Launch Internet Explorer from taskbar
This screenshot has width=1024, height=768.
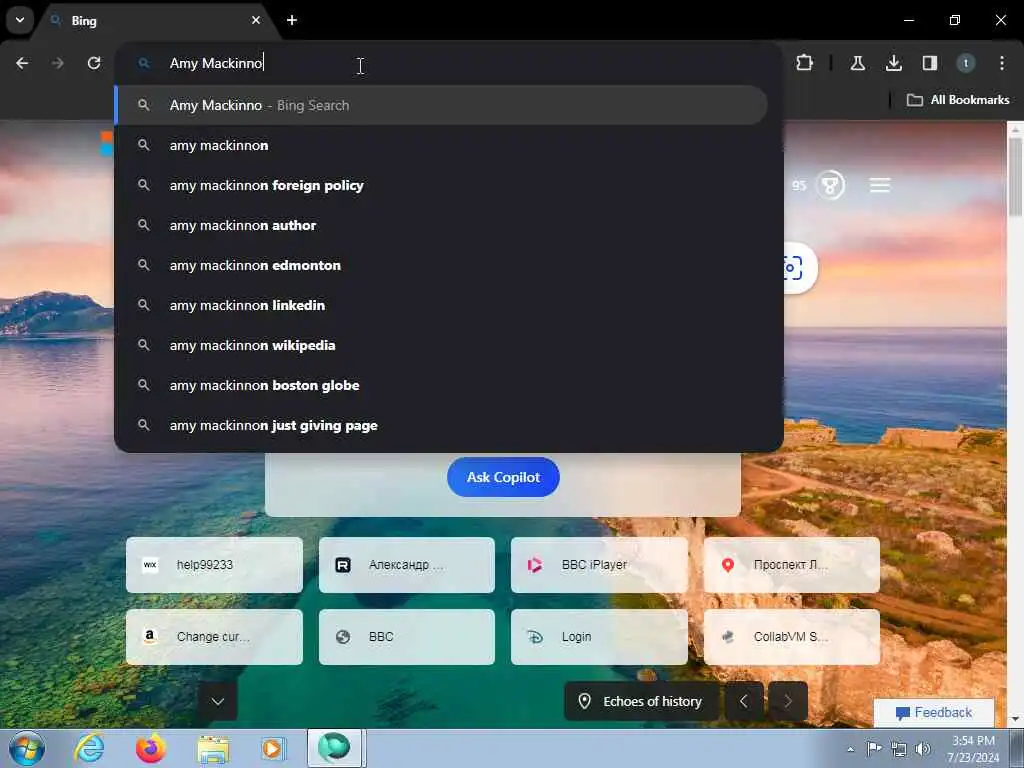[89, 748]
